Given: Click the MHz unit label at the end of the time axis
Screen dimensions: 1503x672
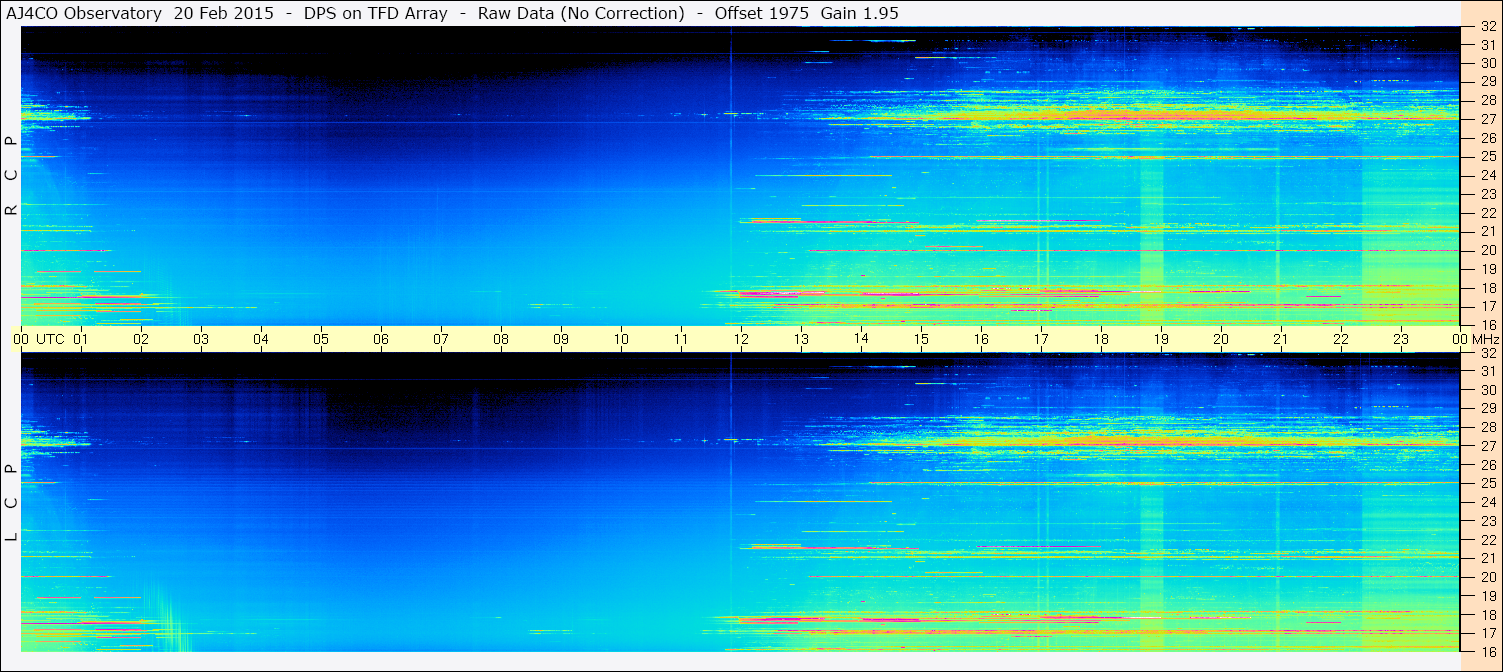Looking at the screenshot, I should (x=1486, y=339).
